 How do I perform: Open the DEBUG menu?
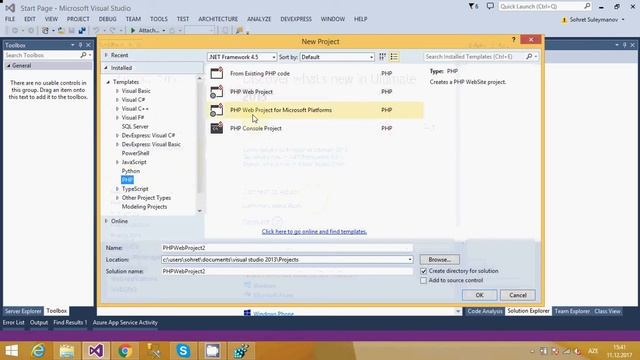(x=107, y=19)
